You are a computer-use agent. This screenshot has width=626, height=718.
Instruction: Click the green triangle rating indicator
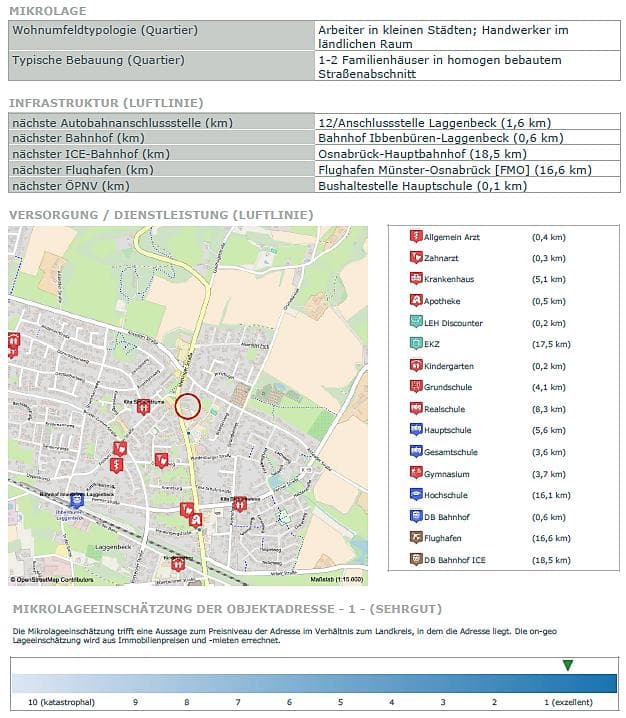point(568,666)
